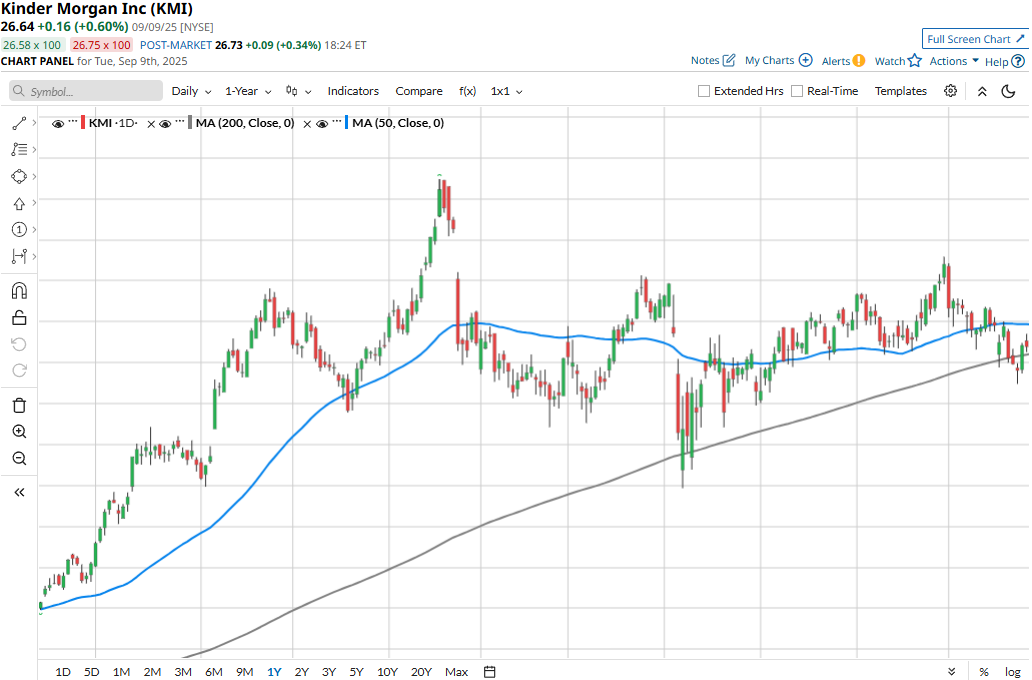This screenshot has width=1032, height=680.
Task: Select the 6M time range
Action: (213, 671)
